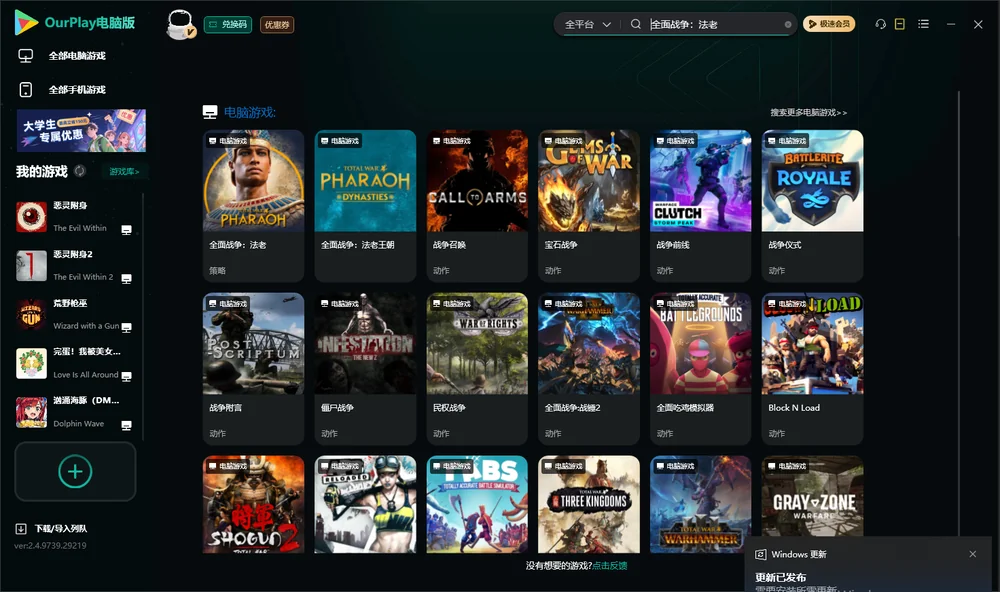Viewport: 1000px width, 592px height.
Task: Click the OurPlay logo icon
Action: (26, 22)
